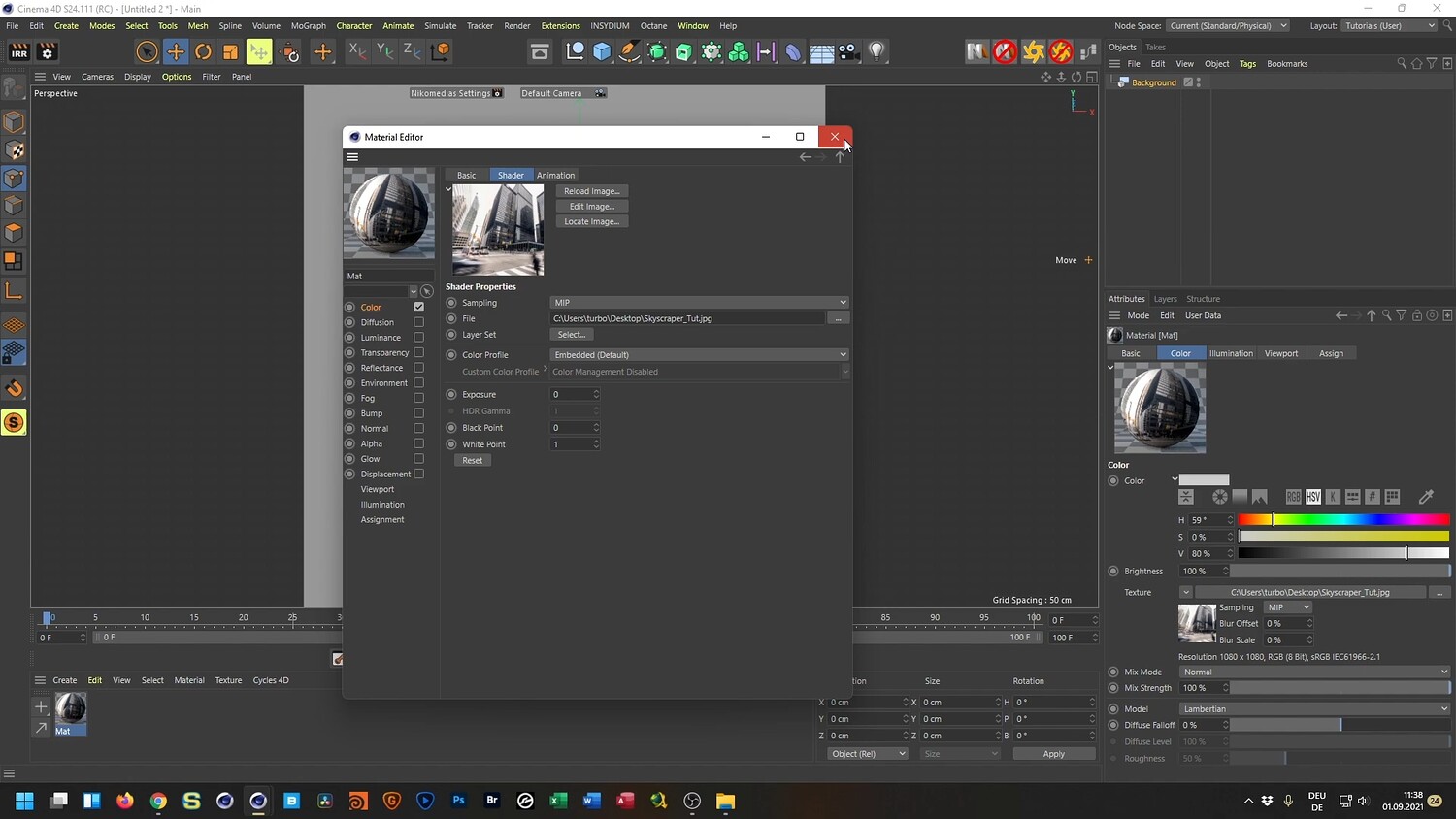Image resolution: width=1456 pixels, height=819 pixels.
Task: Open the Node Space dropdown
Action: point(1228,26)
